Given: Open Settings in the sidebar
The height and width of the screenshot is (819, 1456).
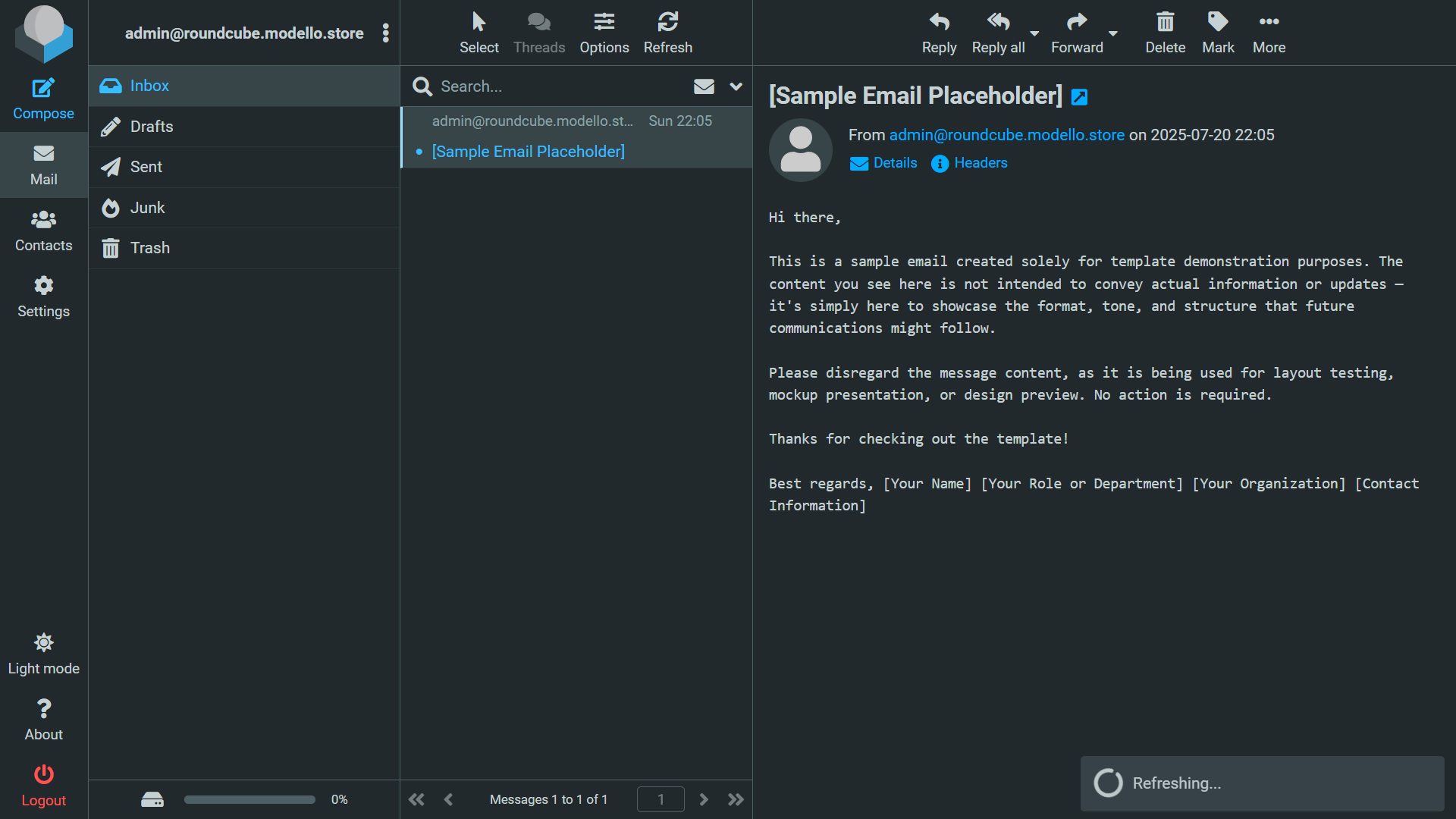Looking at the screenshot, I should click(43, 297).
